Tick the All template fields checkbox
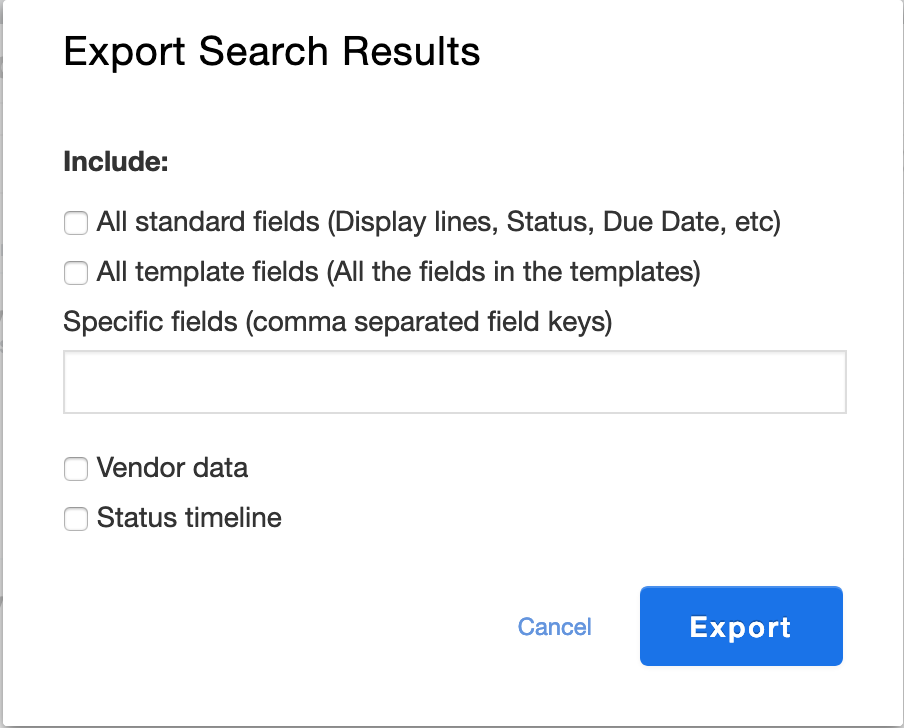The width and height of the screenshot is (904, 728). tap(76, 273)
